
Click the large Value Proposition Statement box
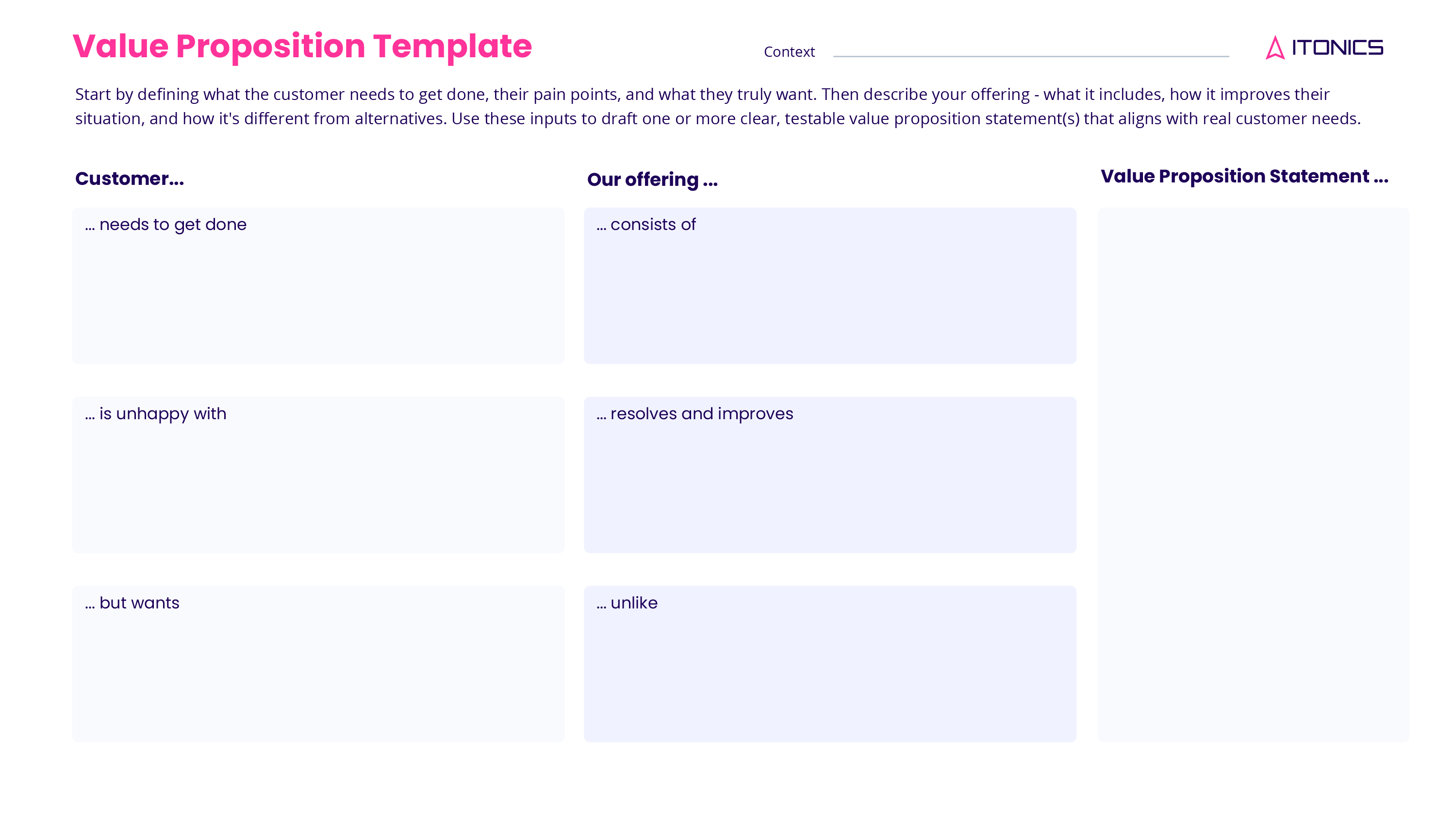tap(1253, 475)
